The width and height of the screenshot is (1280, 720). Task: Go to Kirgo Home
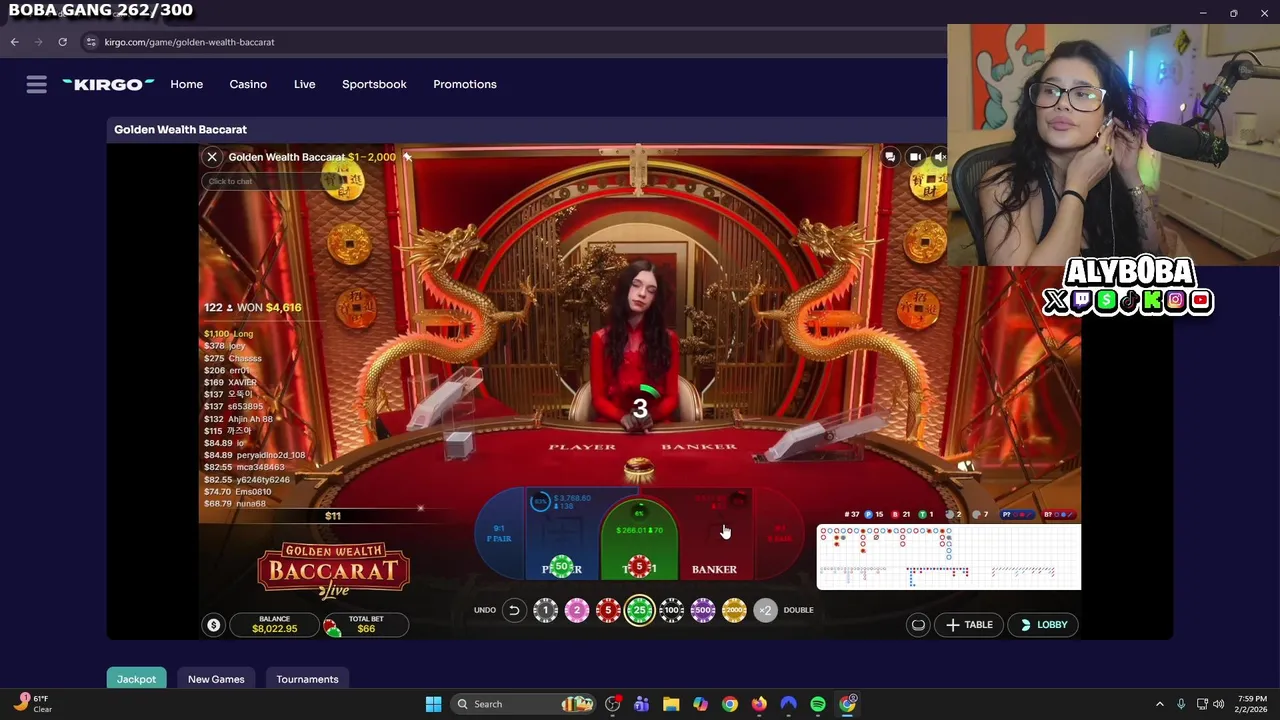[186, 85]
